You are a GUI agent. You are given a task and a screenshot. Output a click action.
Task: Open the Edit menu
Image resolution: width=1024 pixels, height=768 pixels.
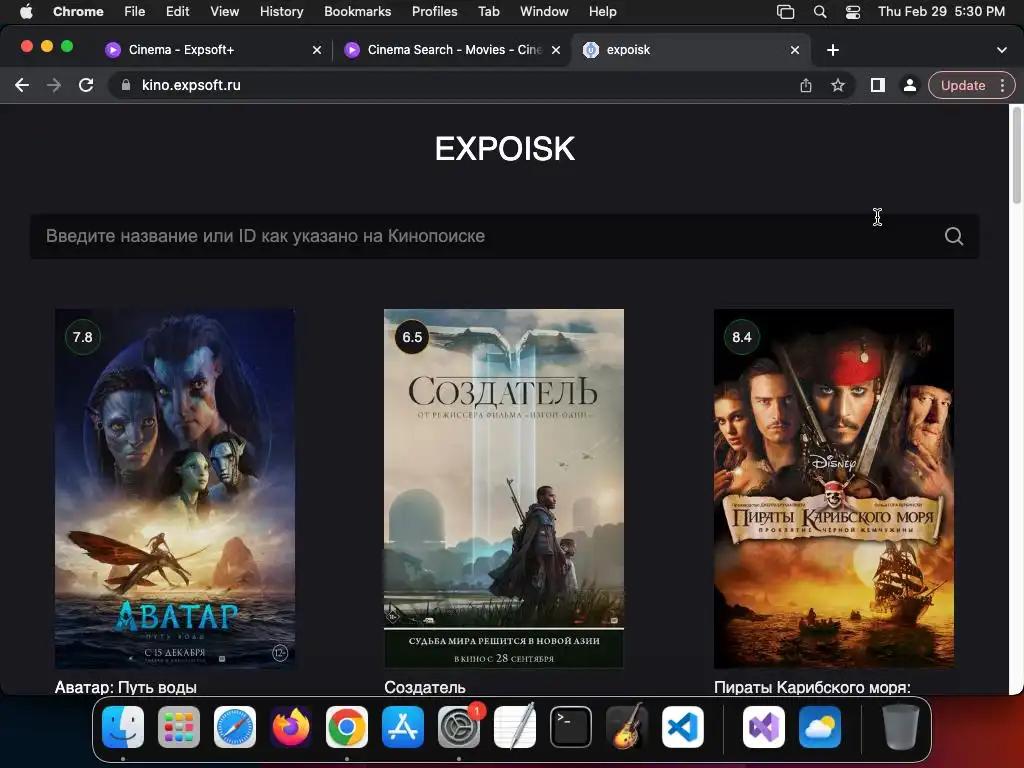(x=177, y=11)
